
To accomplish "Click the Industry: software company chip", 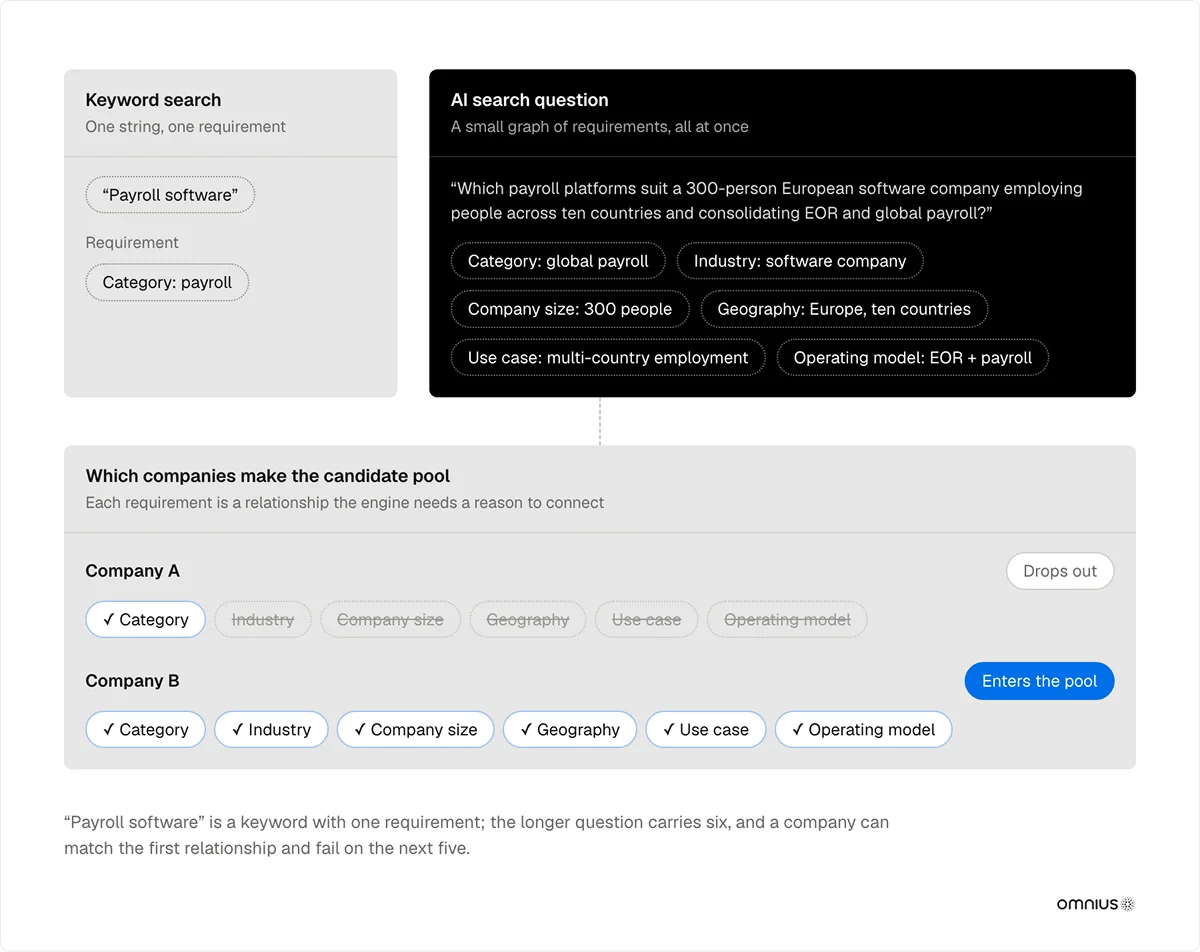I will (800, 261).
